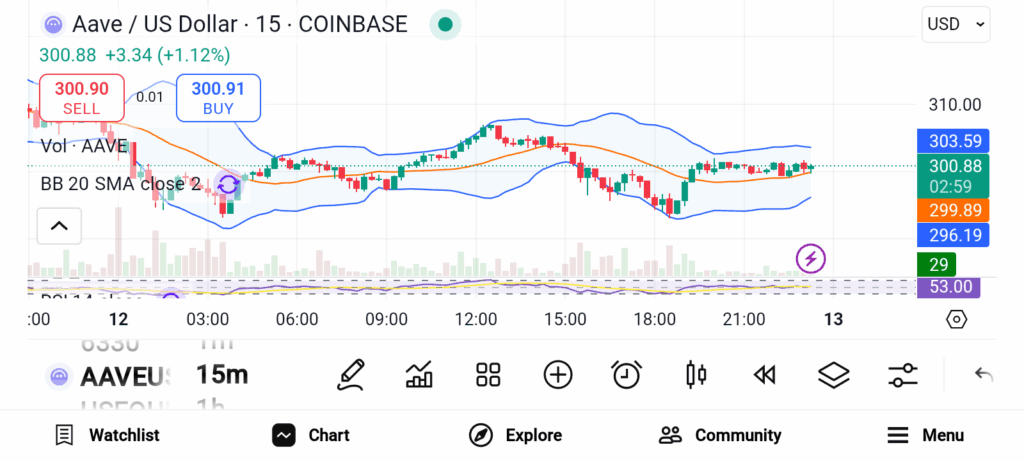Select the Vol · AAVE indicator legend
Screen dimensions: 1024x461
(84, 146)
